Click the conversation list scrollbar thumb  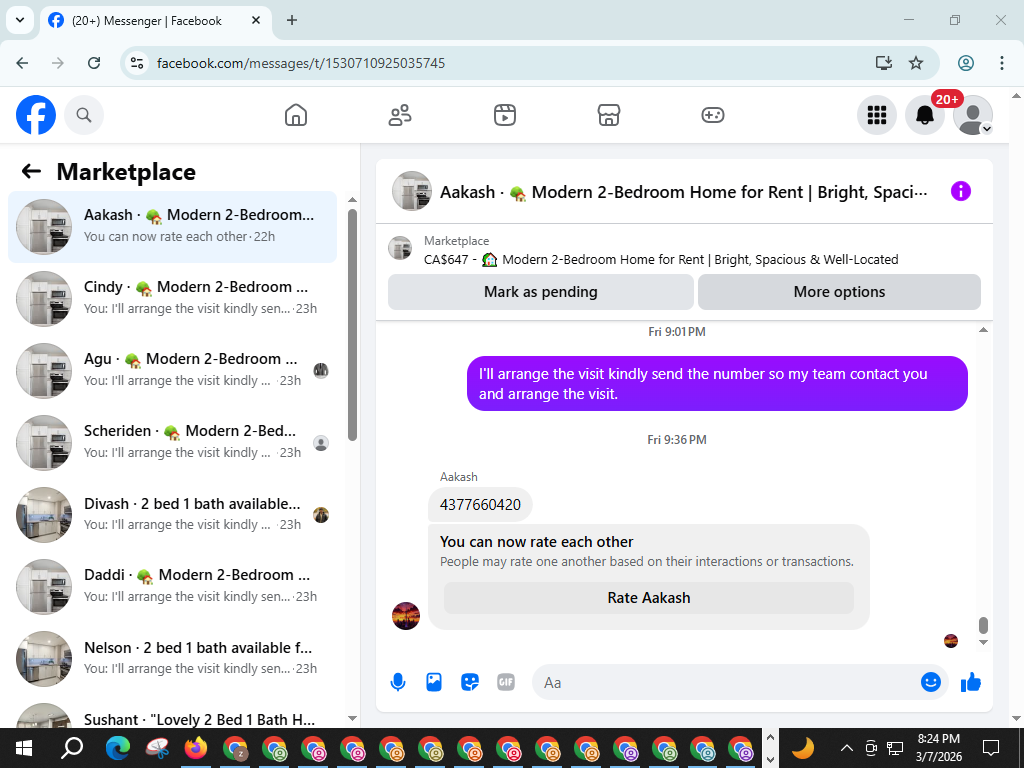(x=353, y=325)
